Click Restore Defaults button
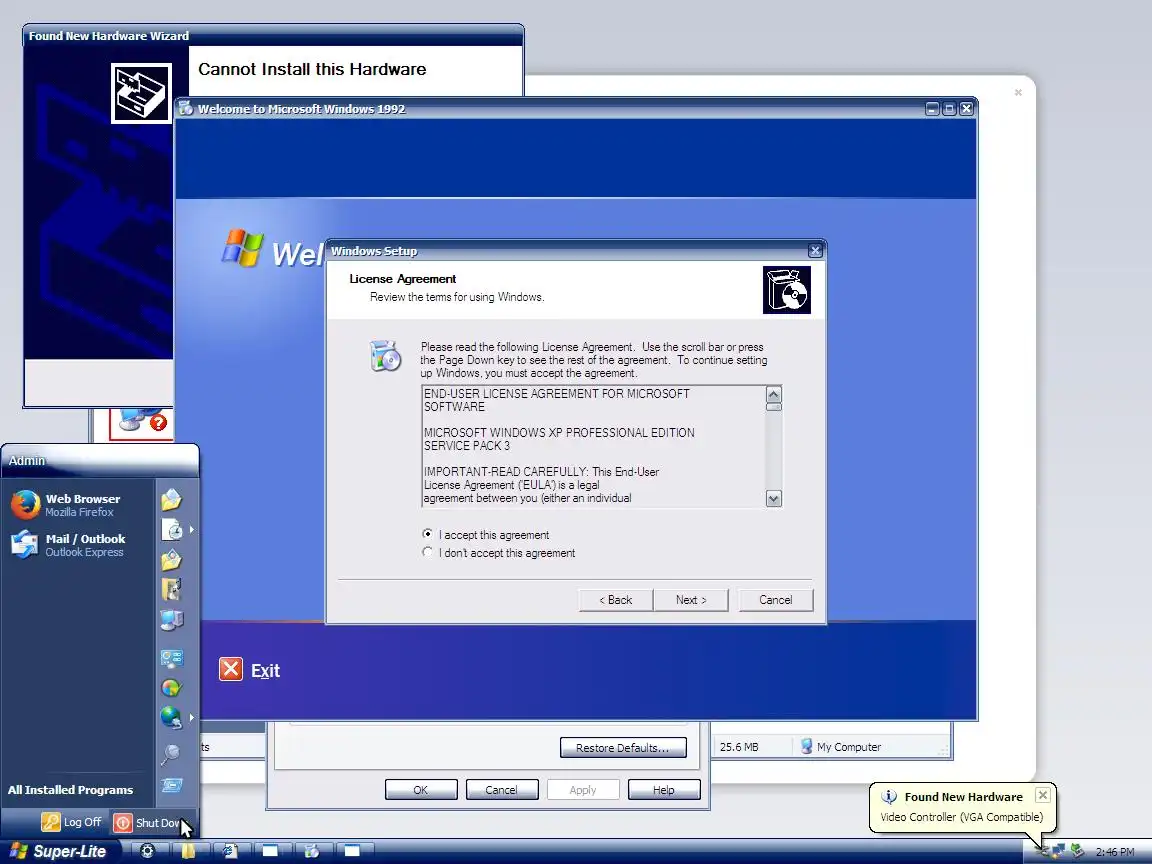This screenshot has width=1152, height=864. coord(623,747)
